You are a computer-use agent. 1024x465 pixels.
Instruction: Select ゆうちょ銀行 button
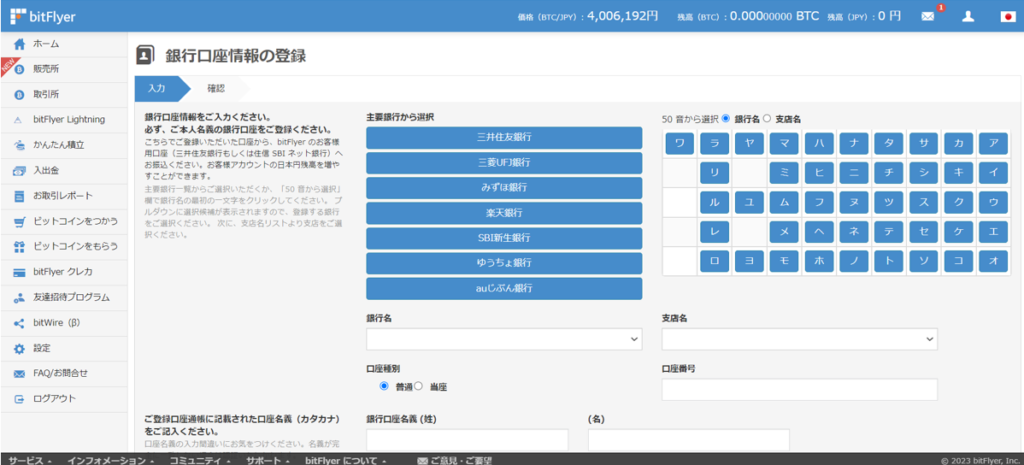point(504,263)
